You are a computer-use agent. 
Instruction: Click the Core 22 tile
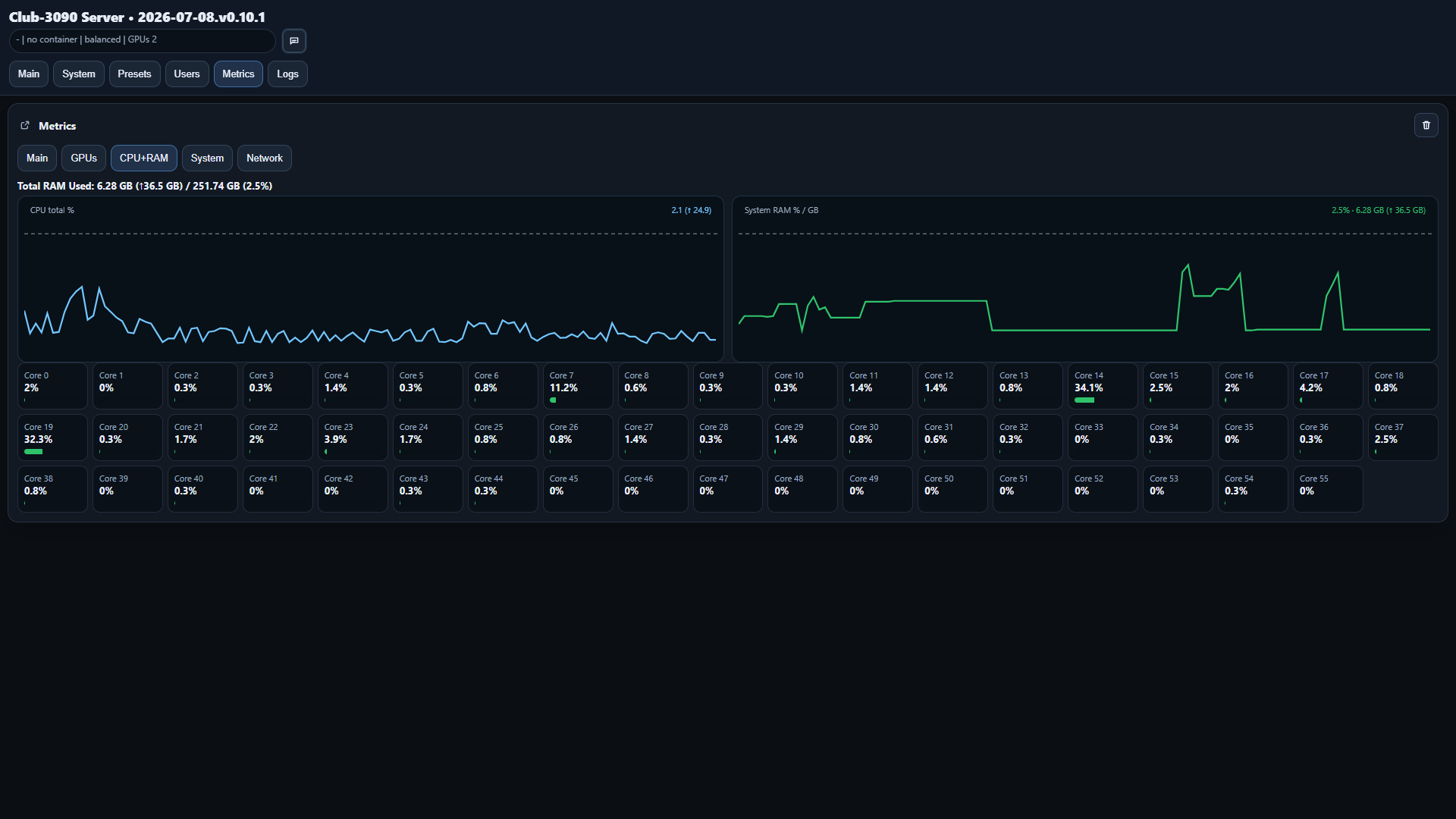[278, 438]
